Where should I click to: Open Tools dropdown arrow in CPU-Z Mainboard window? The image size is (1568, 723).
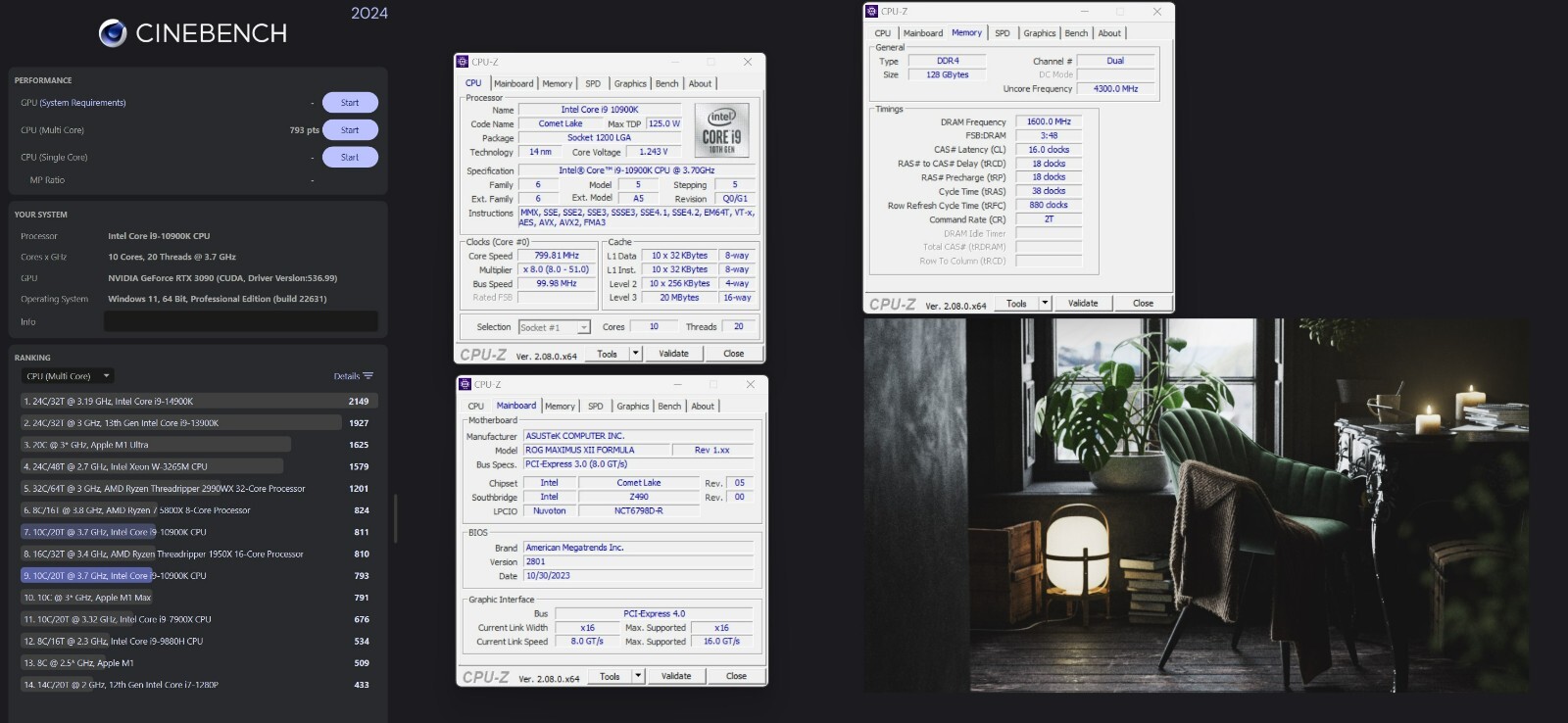(x=638, y=676)
